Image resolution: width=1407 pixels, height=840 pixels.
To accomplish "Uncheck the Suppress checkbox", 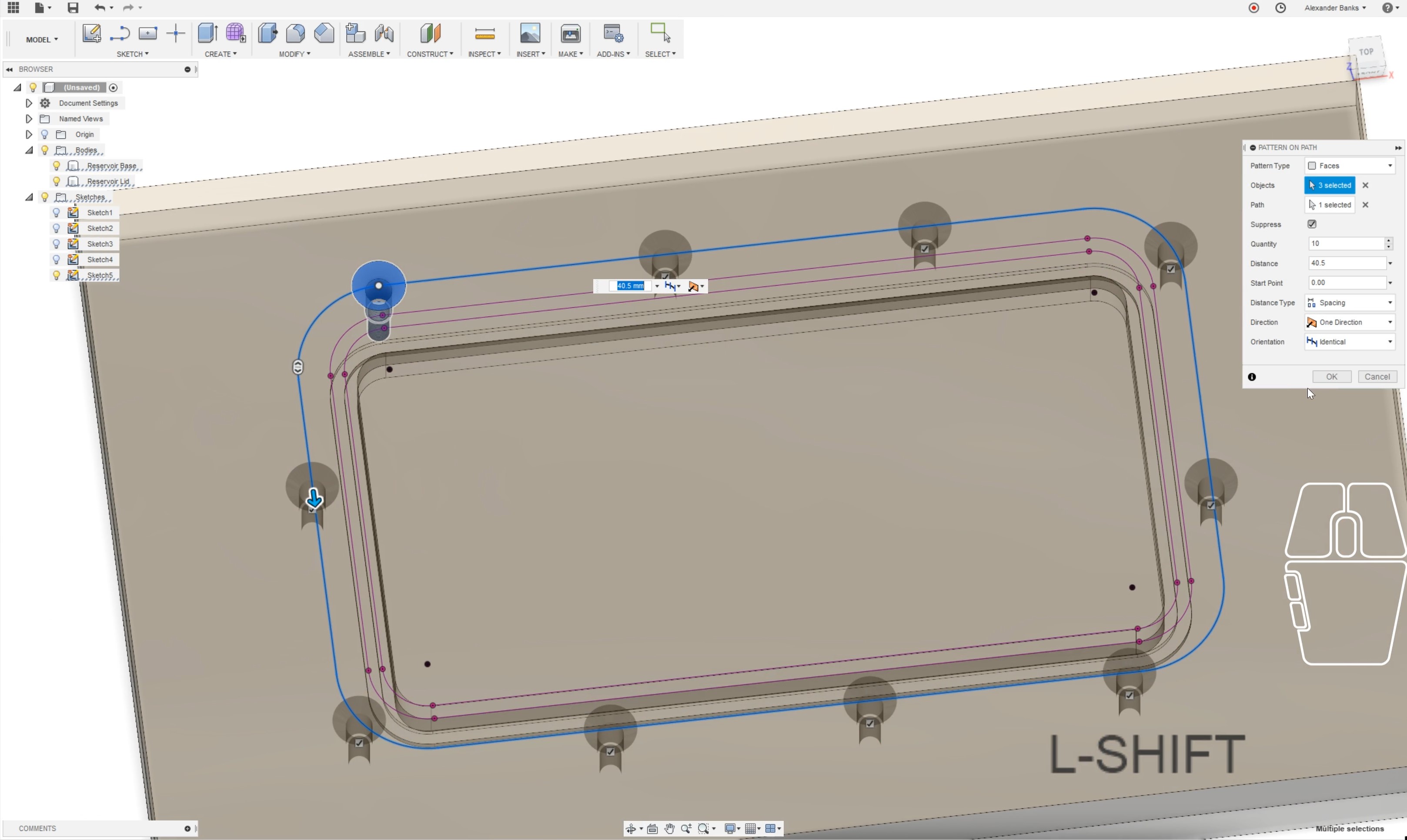I will click(x=1312, y=224).
